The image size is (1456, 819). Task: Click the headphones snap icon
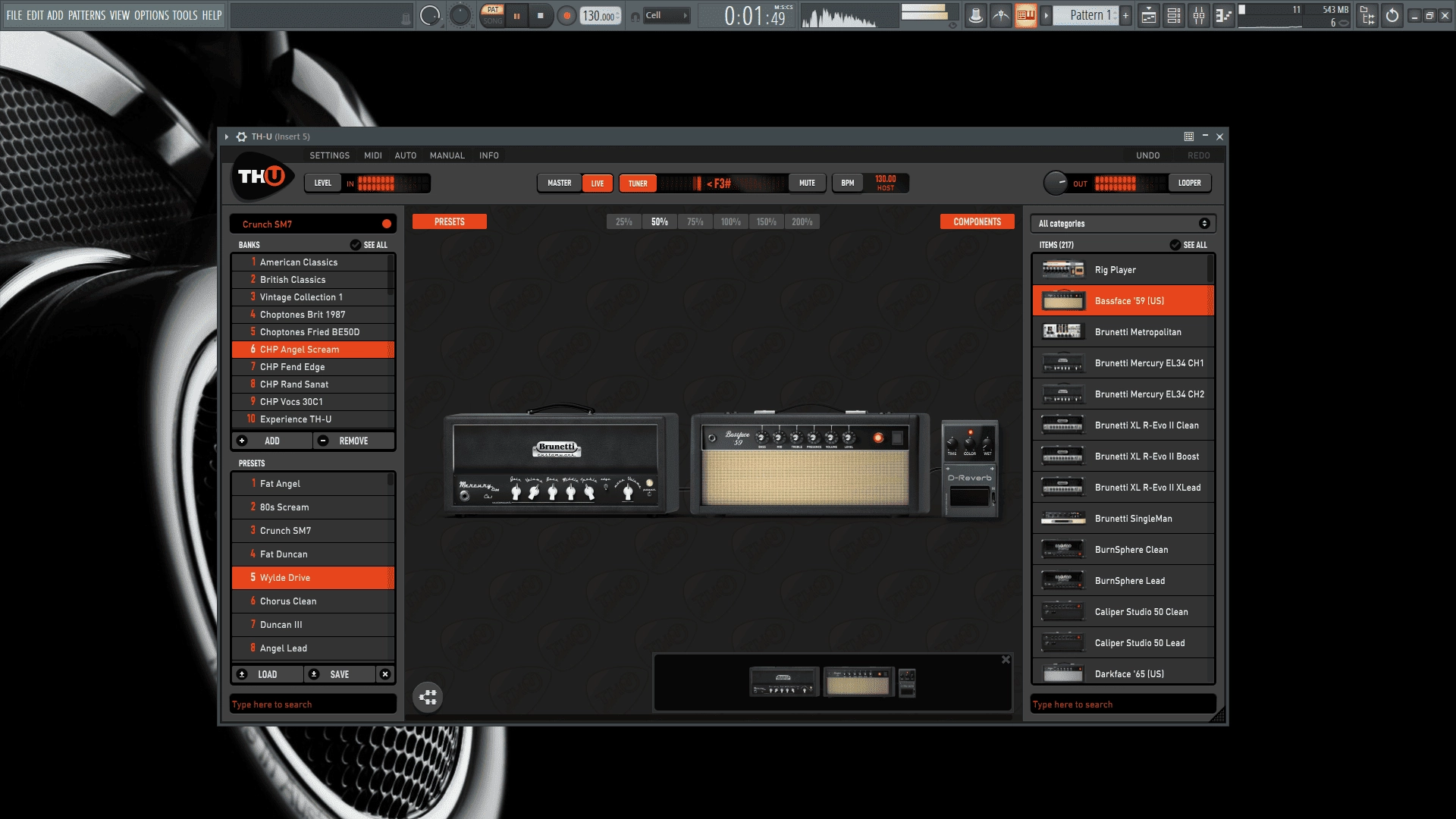pos(635,16)
